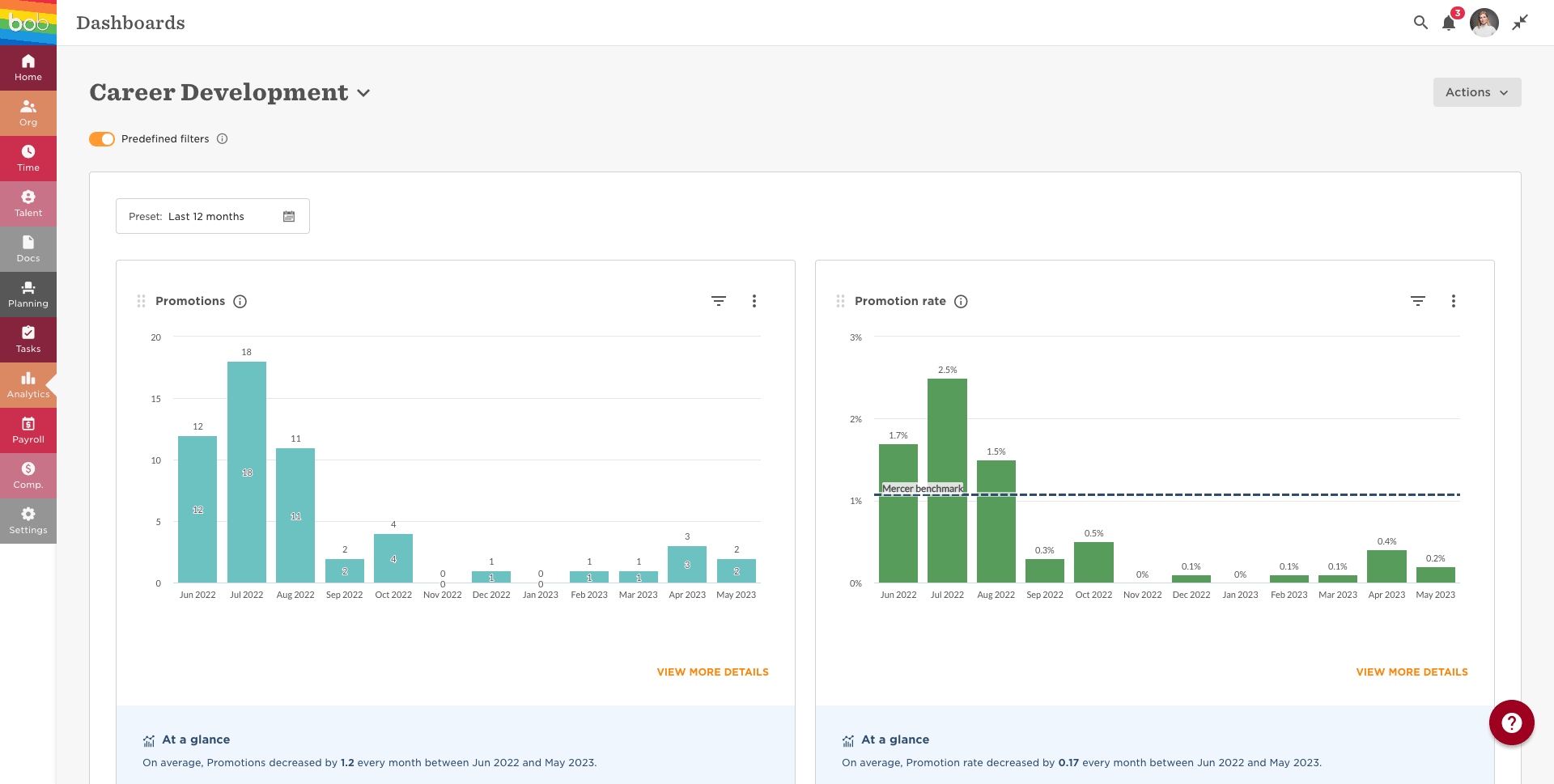This screenshot has height=784, width=1554.
Task: Toggle the Predefined filters switch
Action: coord(102,139)
